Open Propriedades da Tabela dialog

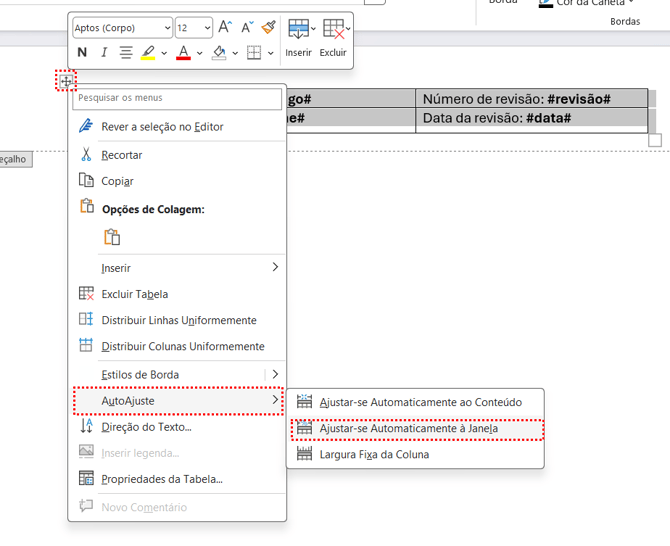[161, 479]
